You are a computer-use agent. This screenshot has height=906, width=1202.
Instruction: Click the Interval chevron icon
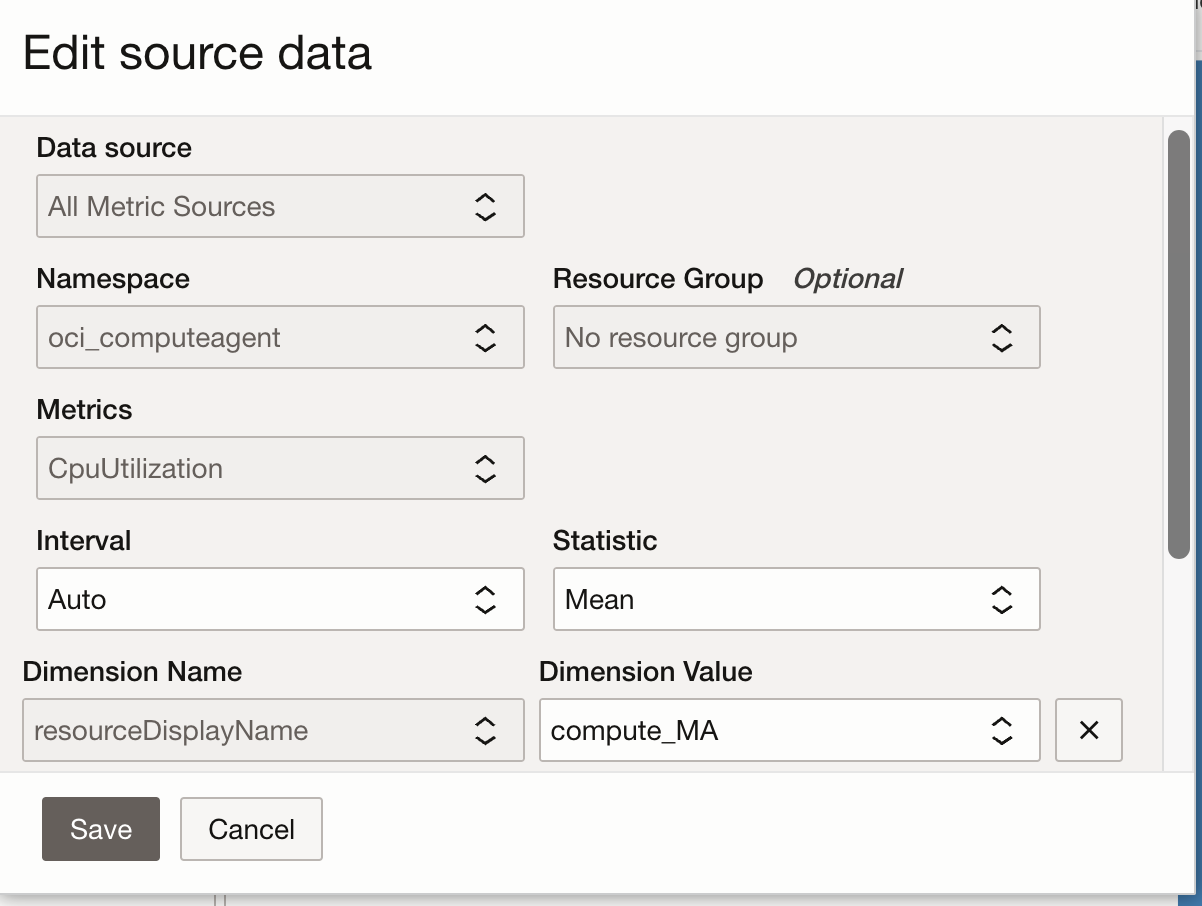point(484,599)
